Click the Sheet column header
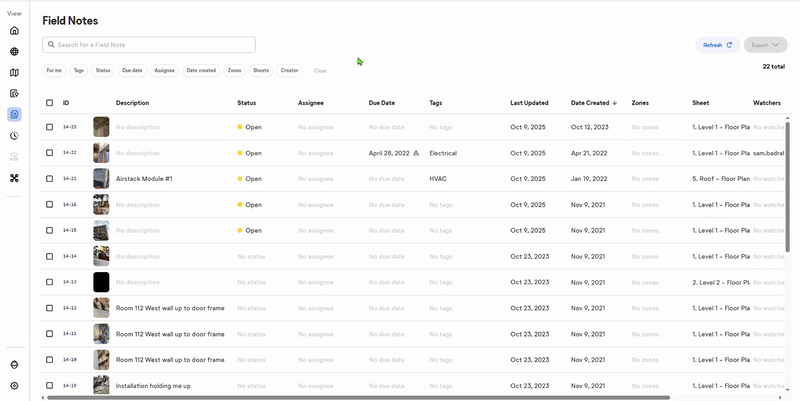This screenshot has height=401, width=800. tap(701, 103)
